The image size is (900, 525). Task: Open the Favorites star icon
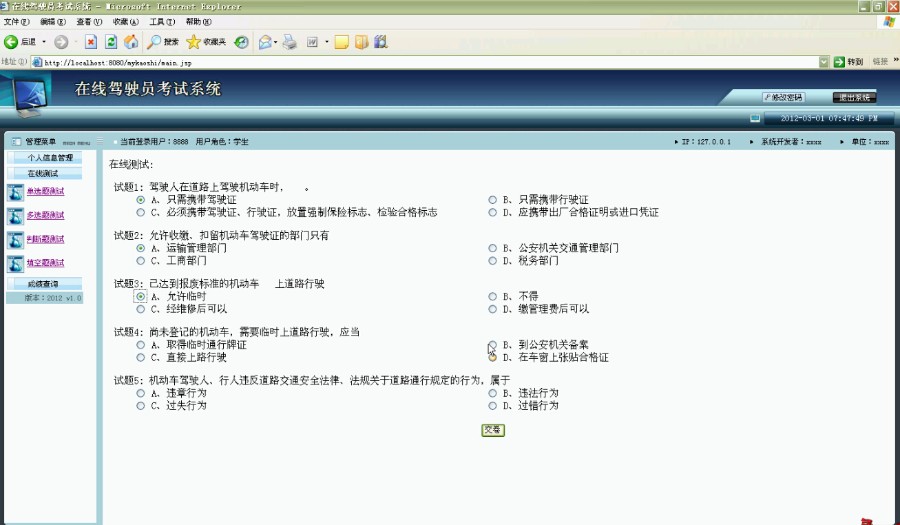(194, 42)
